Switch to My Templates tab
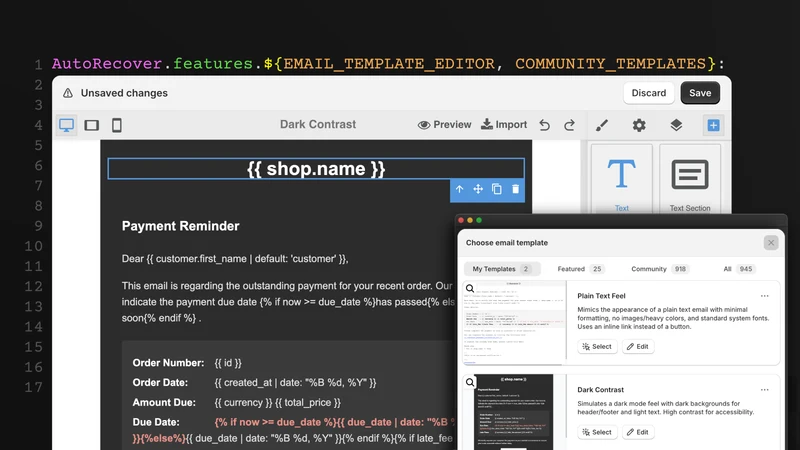The image size is (800, 450). pos(502,269)
